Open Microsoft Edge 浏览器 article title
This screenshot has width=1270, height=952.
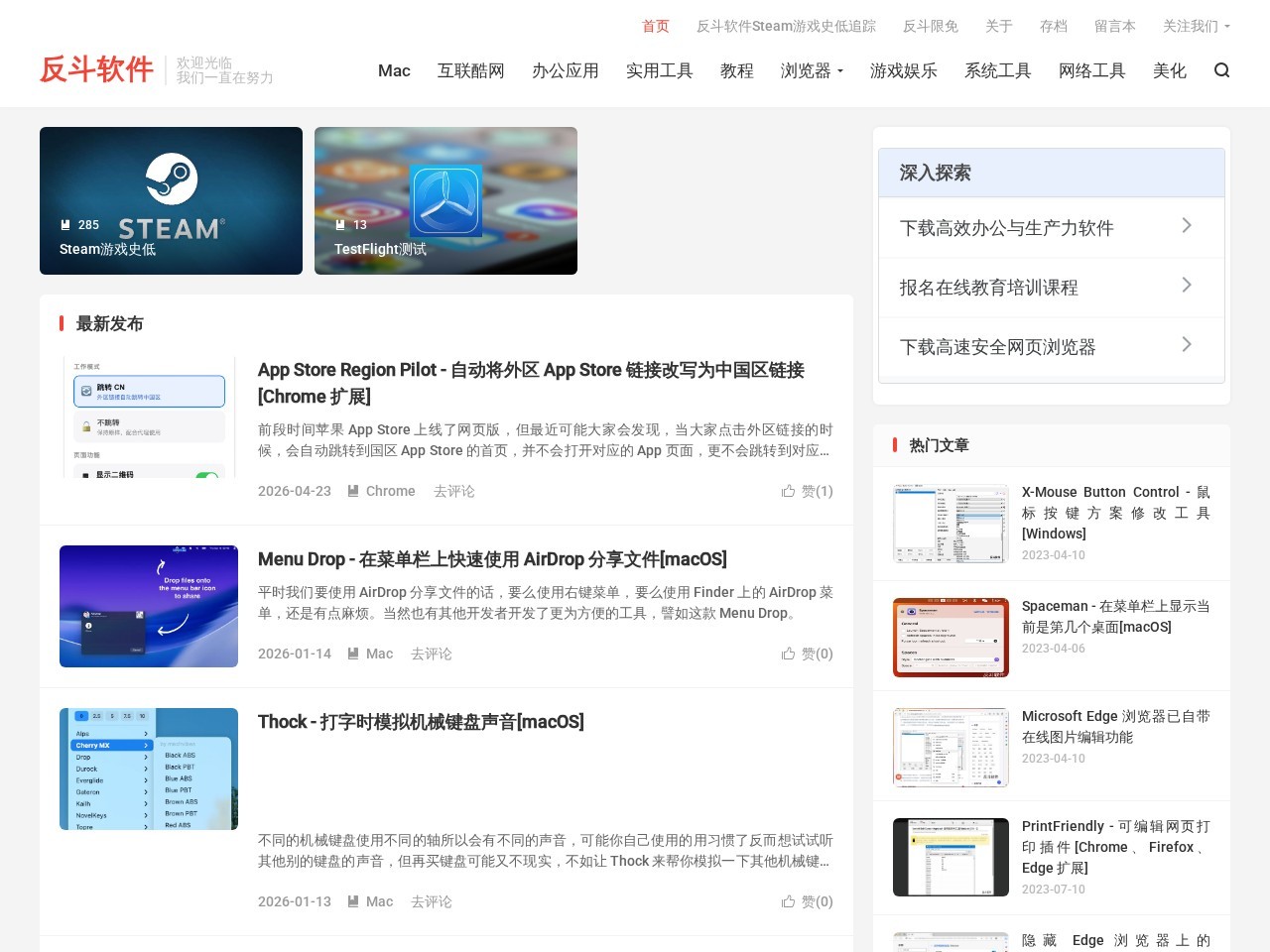1116,727
